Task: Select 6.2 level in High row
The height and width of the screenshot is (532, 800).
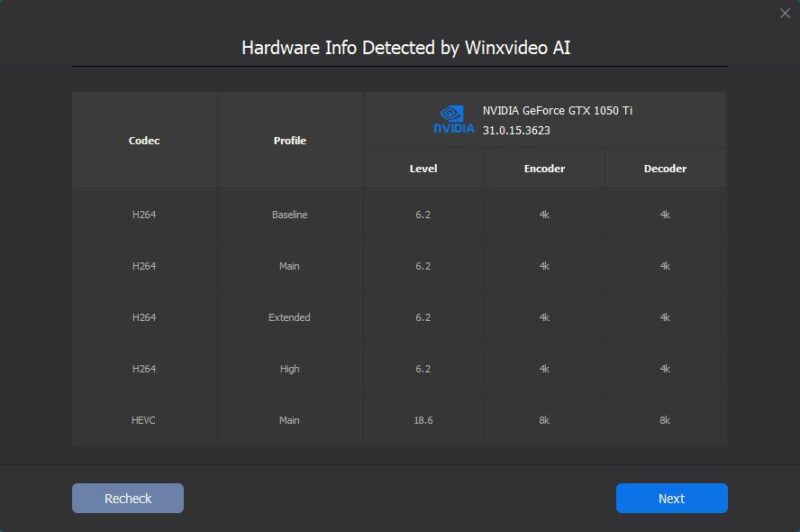Action: [423, 369]
